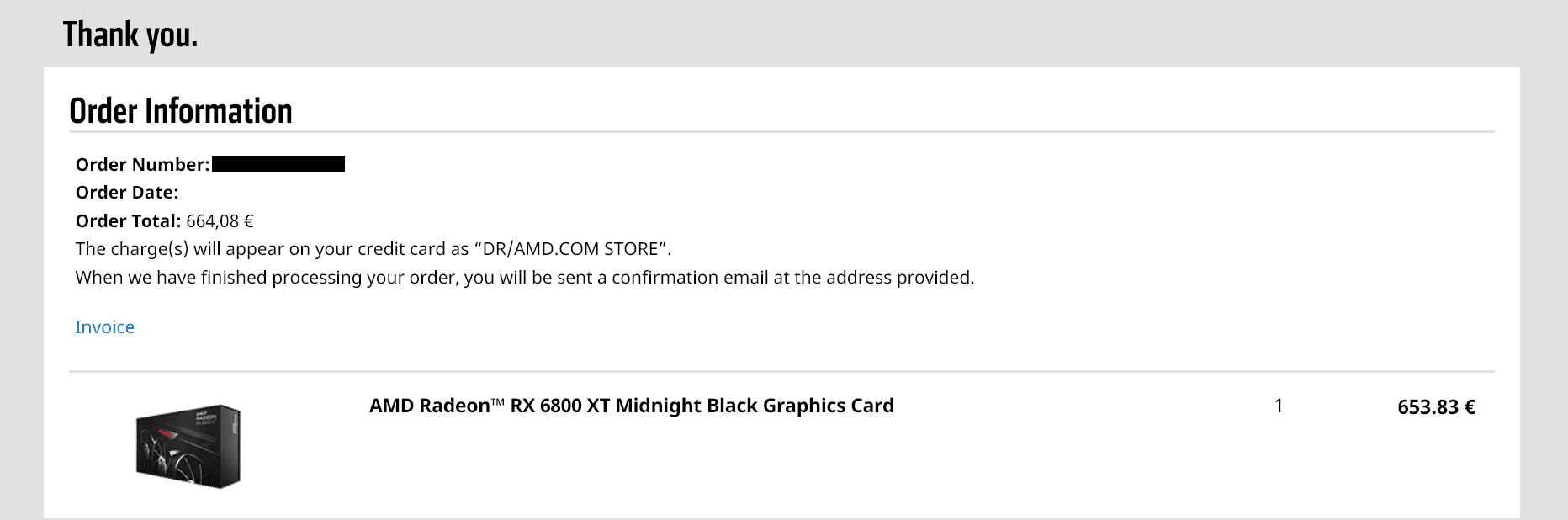Viewport: 1568px width, 520px height.
Task: Click the Order Number label
Action: coord(142,165)
